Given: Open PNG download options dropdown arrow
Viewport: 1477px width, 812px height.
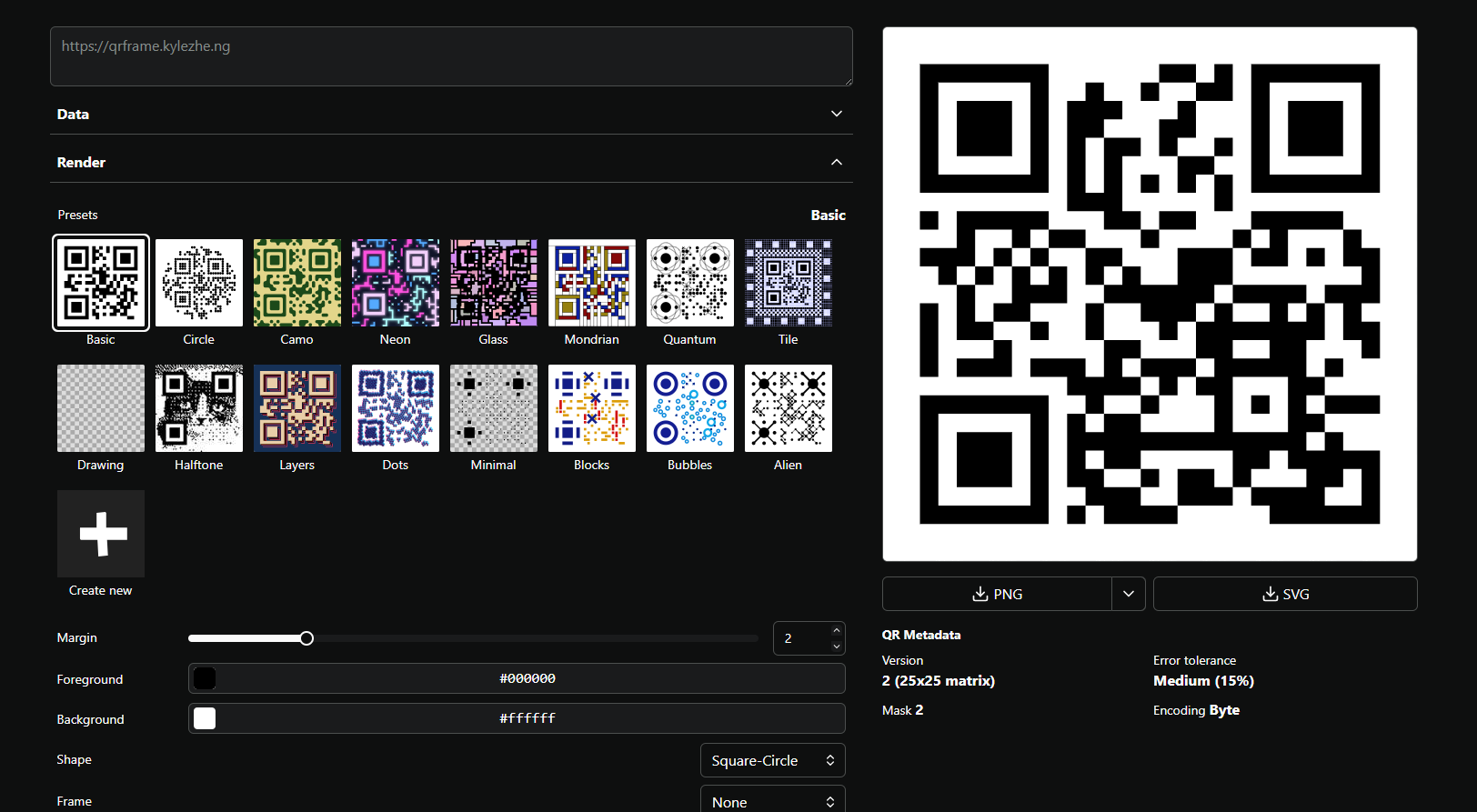Looking at the screenshot, I should (1129, 594).
